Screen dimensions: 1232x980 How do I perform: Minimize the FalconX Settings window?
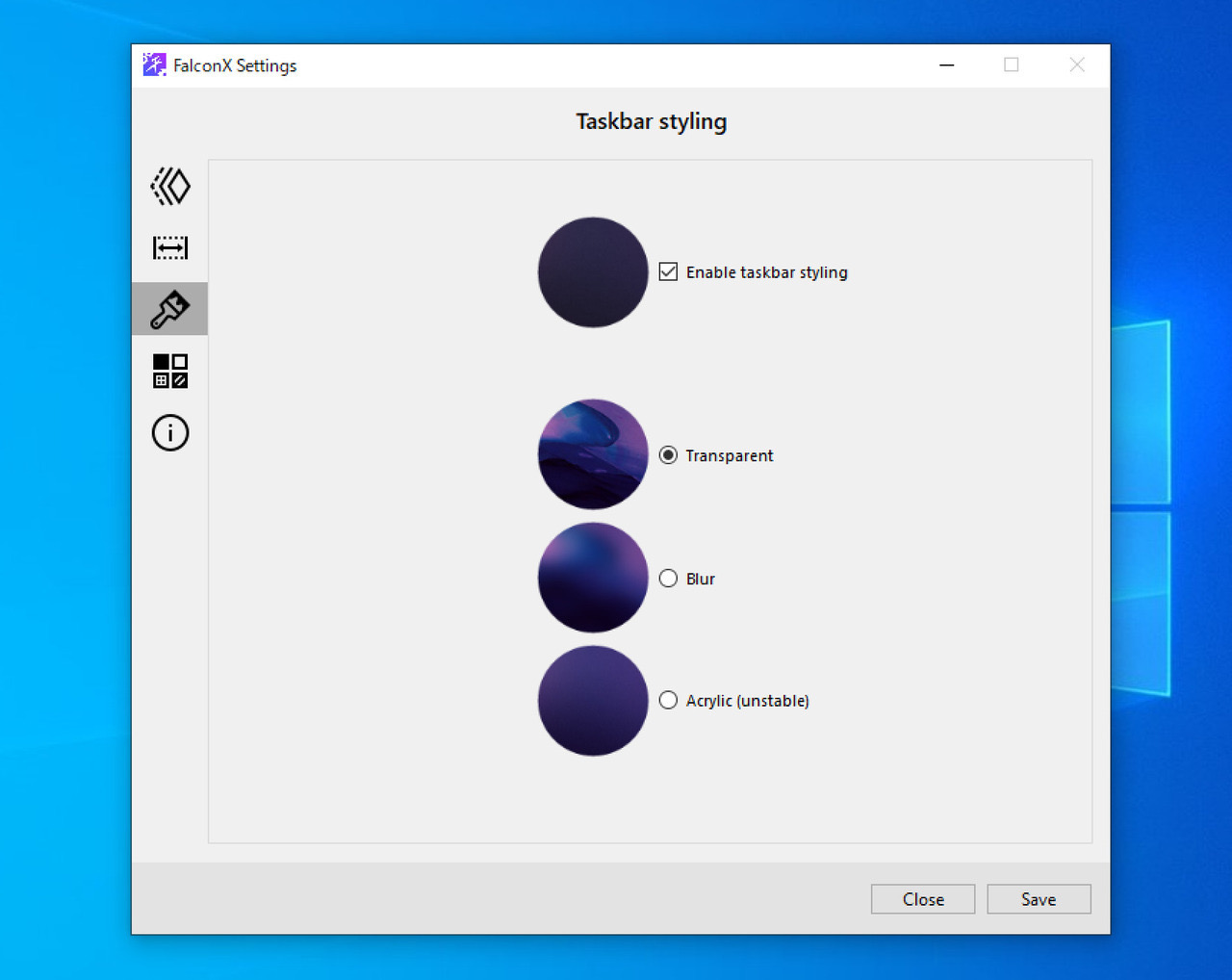tap(947, 64)
